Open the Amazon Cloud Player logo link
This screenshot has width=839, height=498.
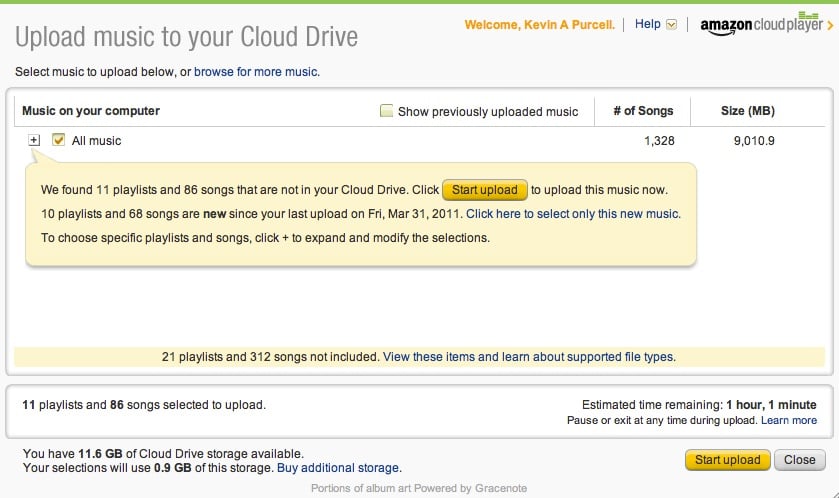coord(766,24)
